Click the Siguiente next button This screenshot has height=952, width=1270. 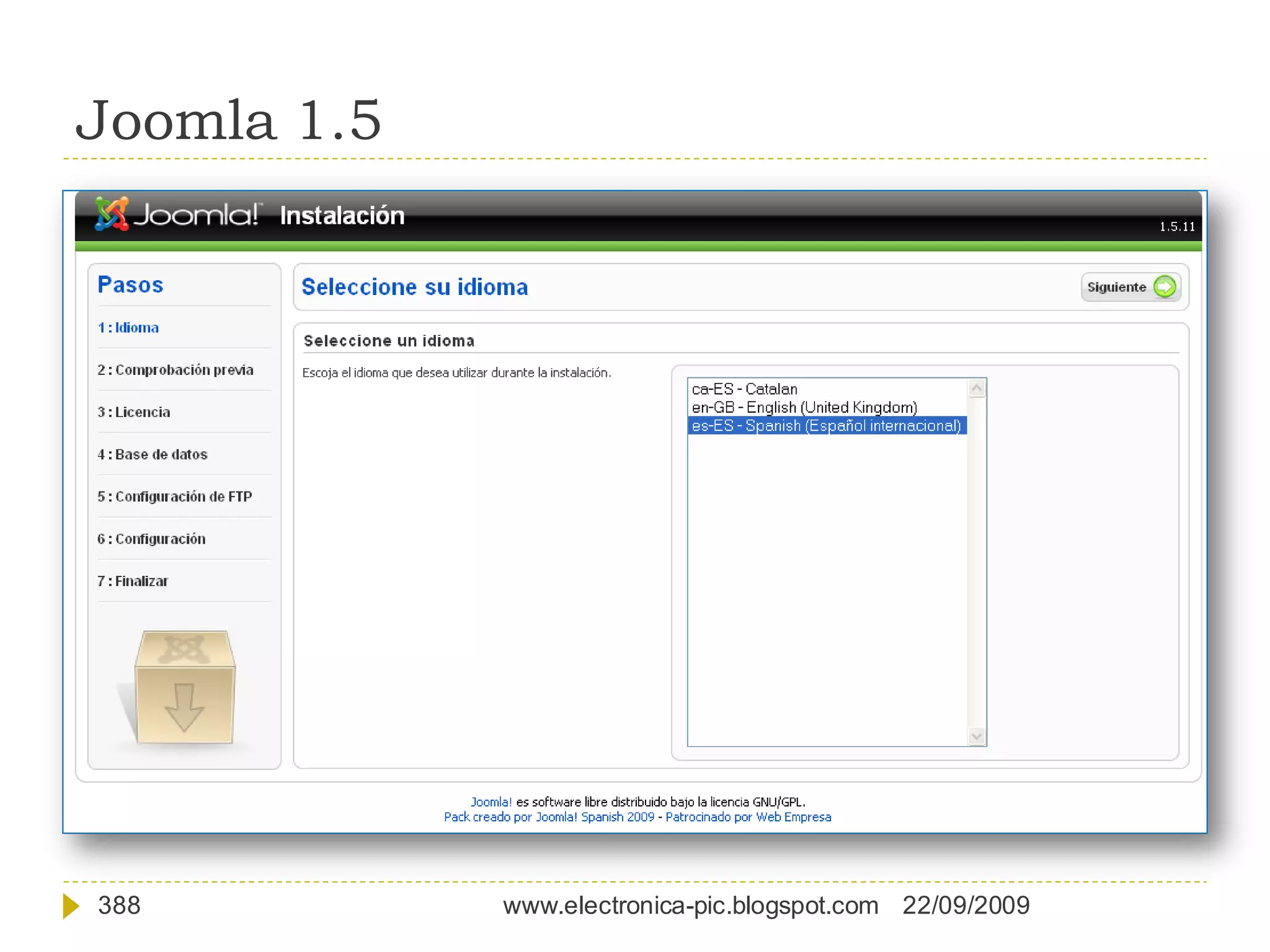pyautogui.click(x=1130, y=287)
